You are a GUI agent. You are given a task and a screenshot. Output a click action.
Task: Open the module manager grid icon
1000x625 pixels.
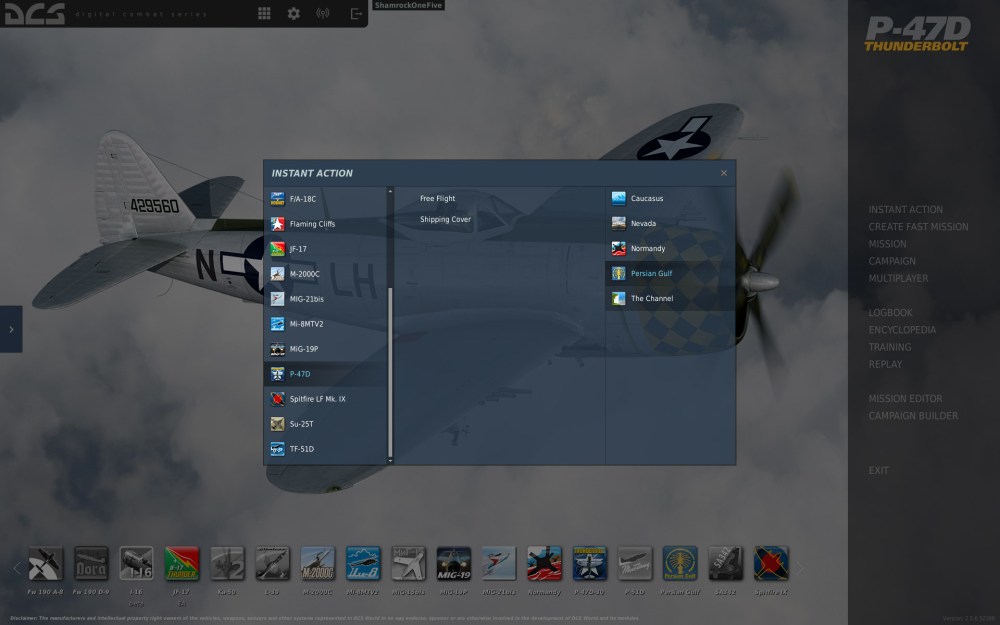tap(264, 13)
